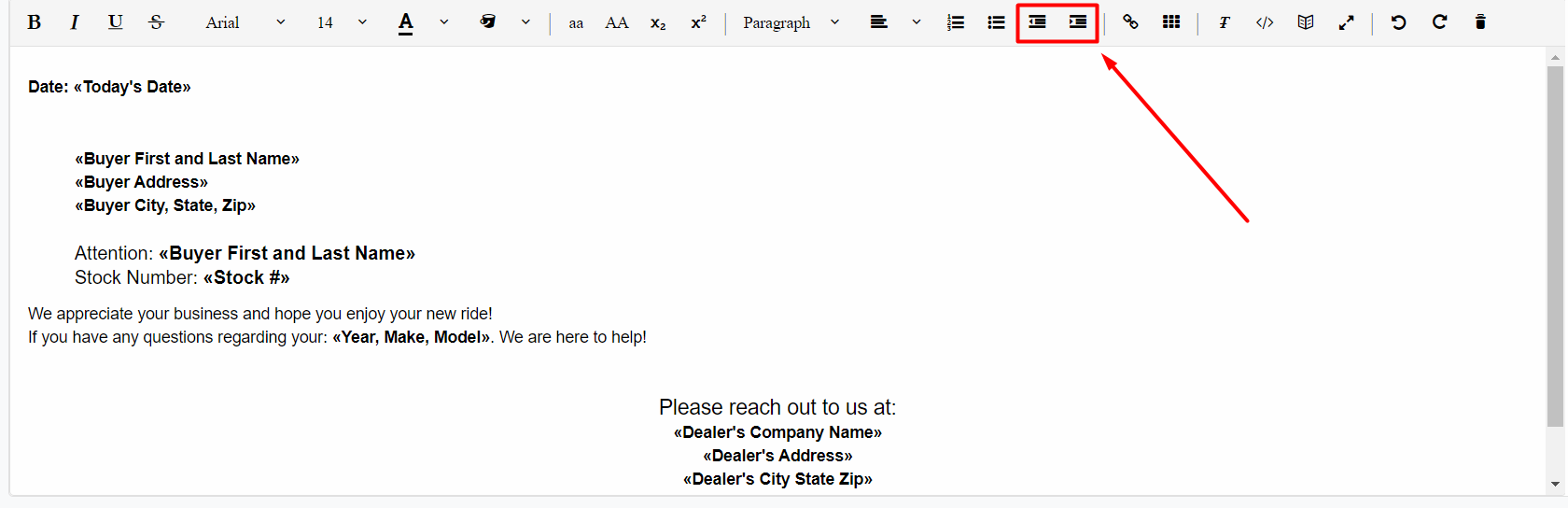Click the increase indent icon
This screenshot has width=1568, height=508.
point(1078,22)
